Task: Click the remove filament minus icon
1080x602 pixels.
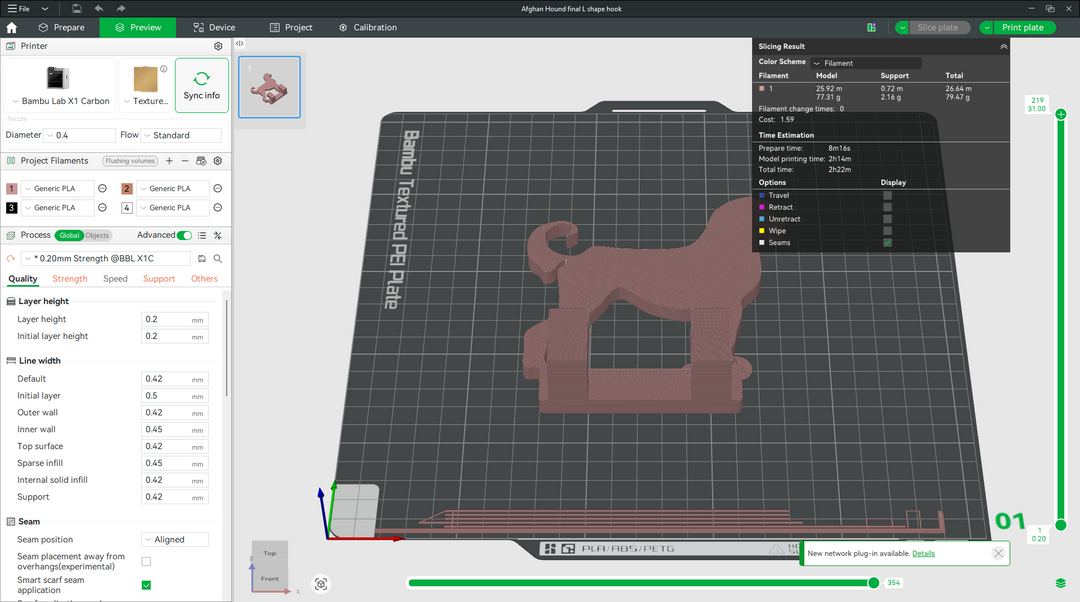Action: coord(185,161)
